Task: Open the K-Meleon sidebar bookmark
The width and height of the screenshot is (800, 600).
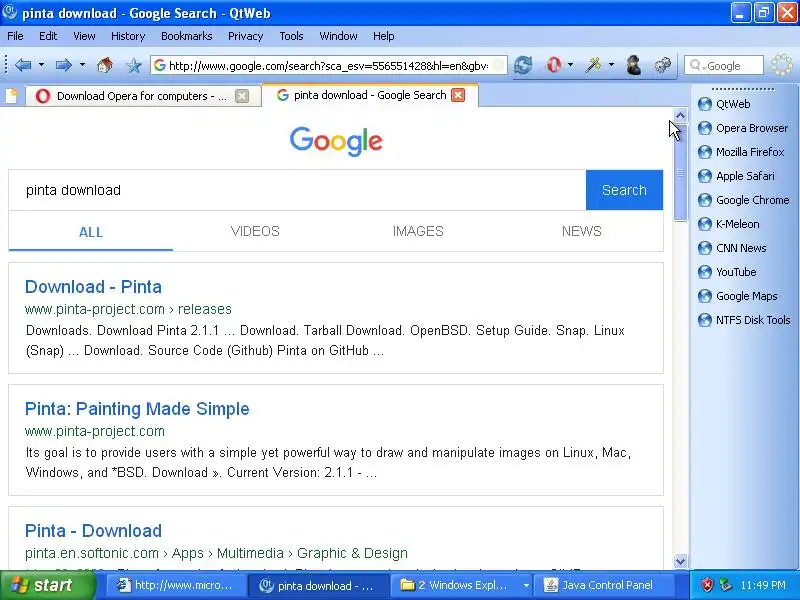Action: [x=729, y=224]
